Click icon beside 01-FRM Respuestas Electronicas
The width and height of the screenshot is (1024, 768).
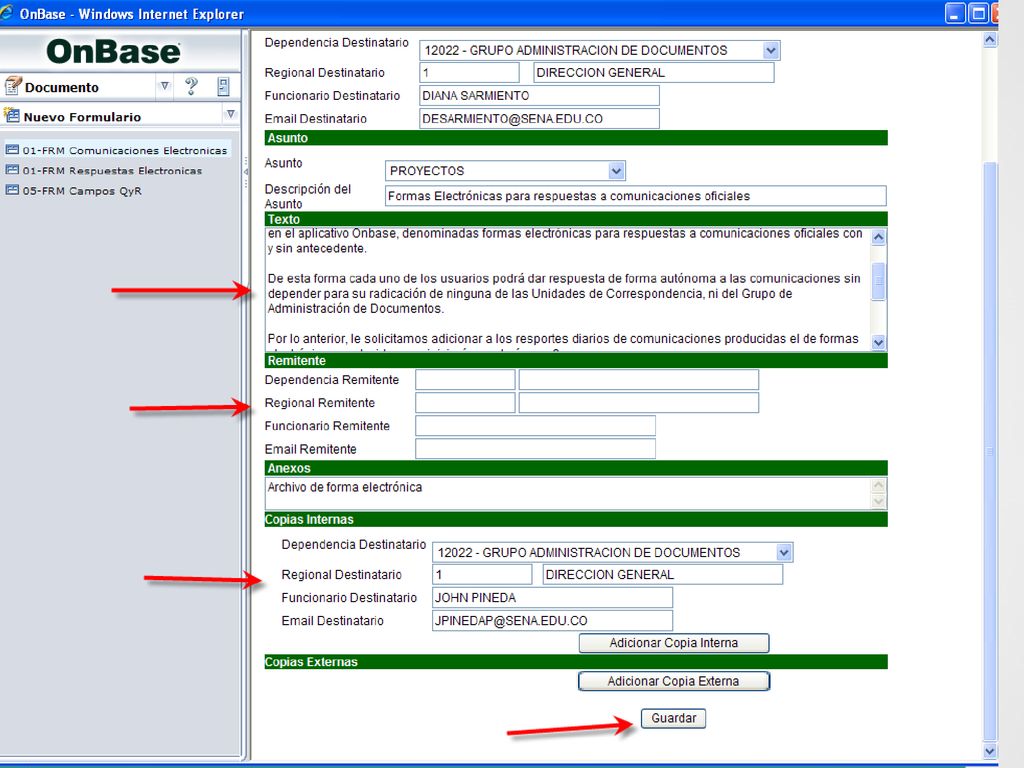pyautogui.click(x=12, y=170)
